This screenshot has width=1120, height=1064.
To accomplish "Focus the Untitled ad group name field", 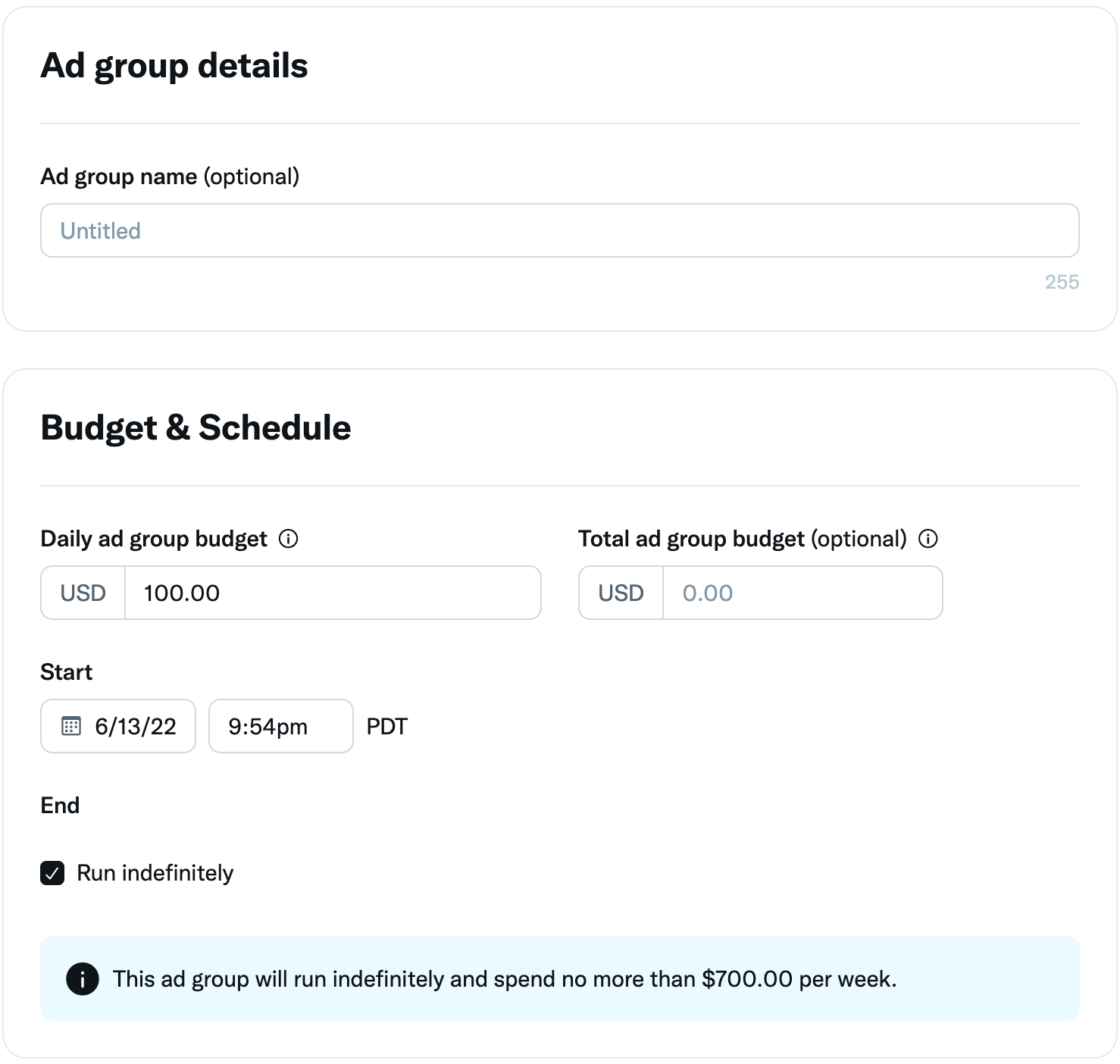I will [x=559, y=230].
